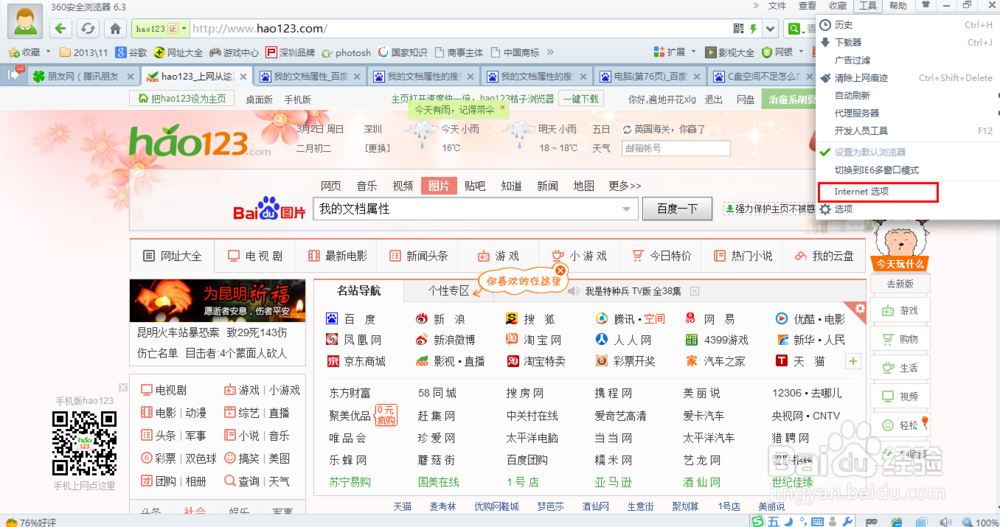Click the user avatar icon

(x=25, y=20)
